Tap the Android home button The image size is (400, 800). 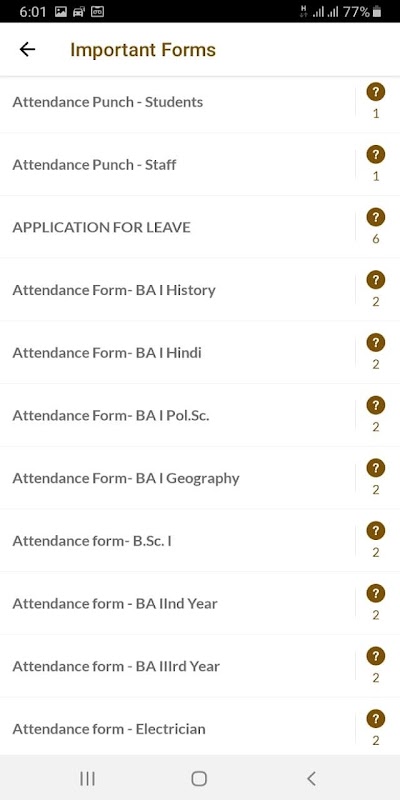click(199, 779)
